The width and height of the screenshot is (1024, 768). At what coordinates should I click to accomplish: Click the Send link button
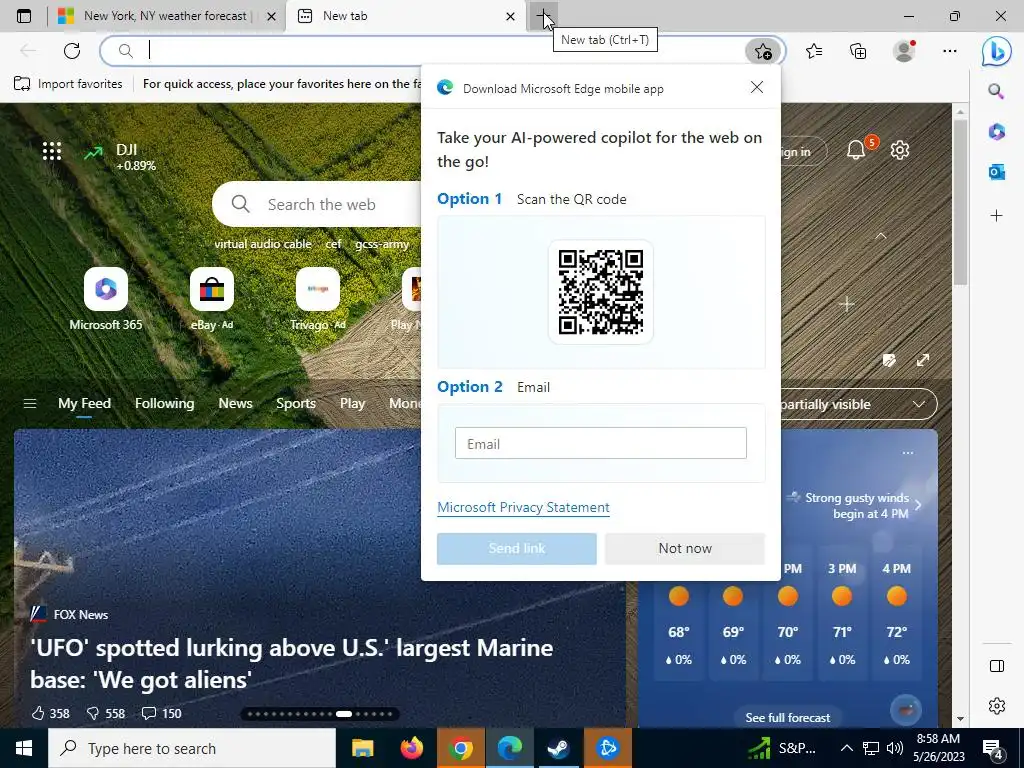coord(517,549)
